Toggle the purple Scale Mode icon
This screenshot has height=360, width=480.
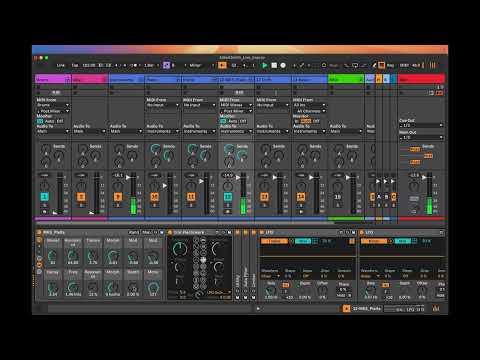[x=166, y=65]
